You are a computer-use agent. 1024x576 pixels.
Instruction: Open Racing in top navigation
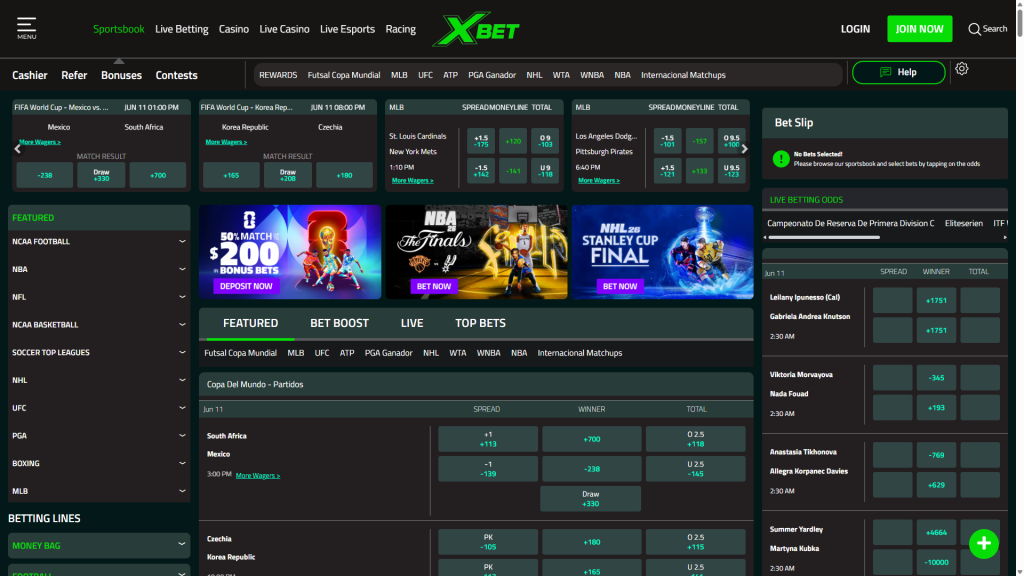400,29
